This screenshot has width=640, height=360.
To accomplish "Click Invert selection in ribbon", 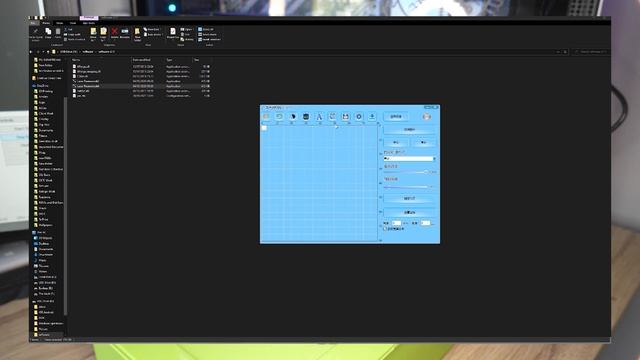I will pyautogui.click(x=209, y=39).
